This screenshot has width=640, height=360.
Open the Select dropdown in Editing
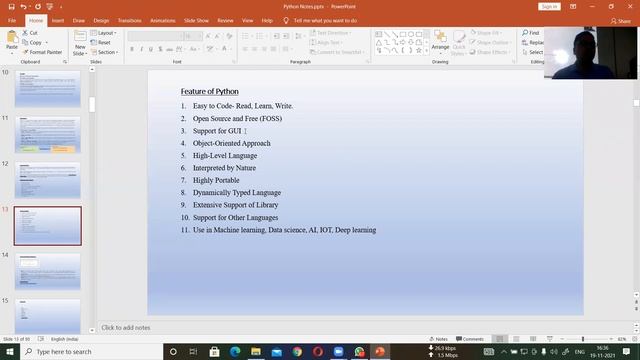pos(533,52)
